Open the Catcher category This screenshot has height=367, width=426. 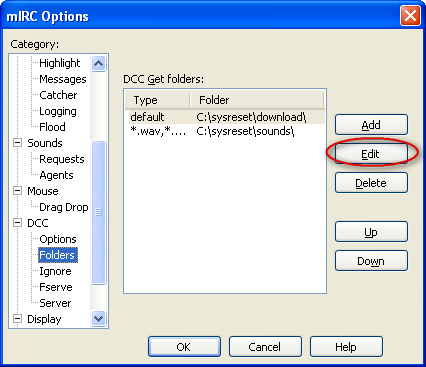pos(58,95)
